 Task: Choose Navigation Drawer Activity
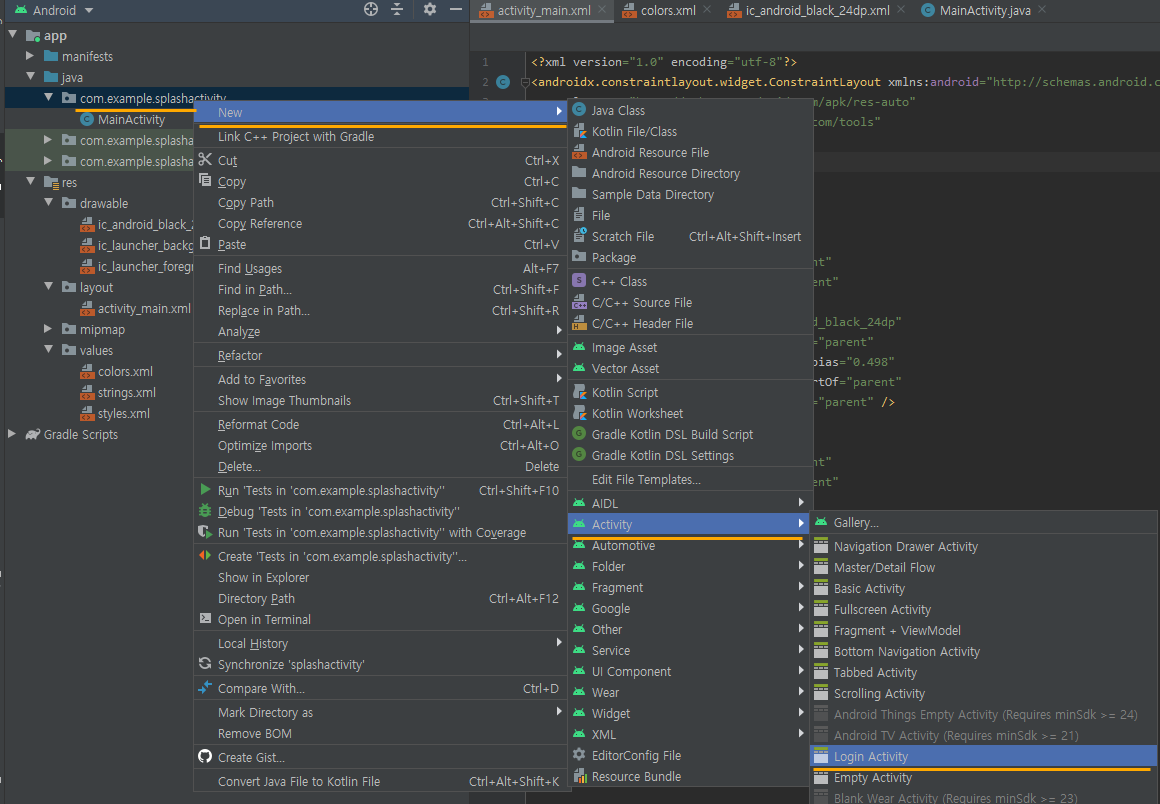984,547
